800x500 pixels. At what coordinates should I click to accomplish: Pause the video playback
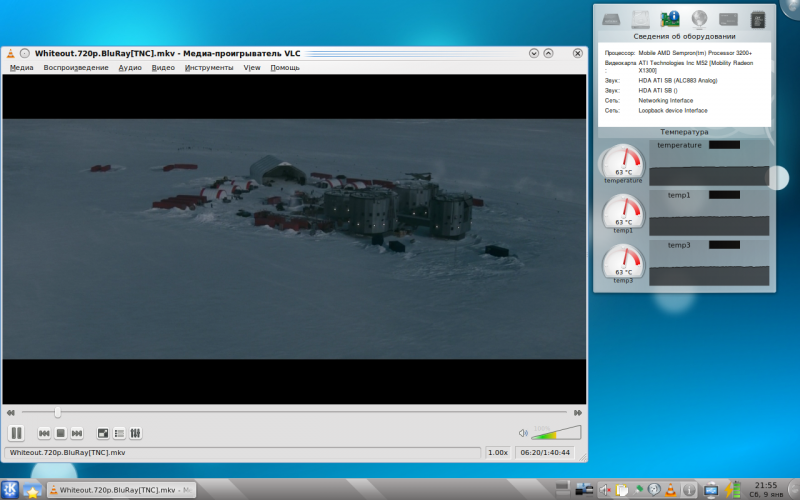click(x=16, y=433)
